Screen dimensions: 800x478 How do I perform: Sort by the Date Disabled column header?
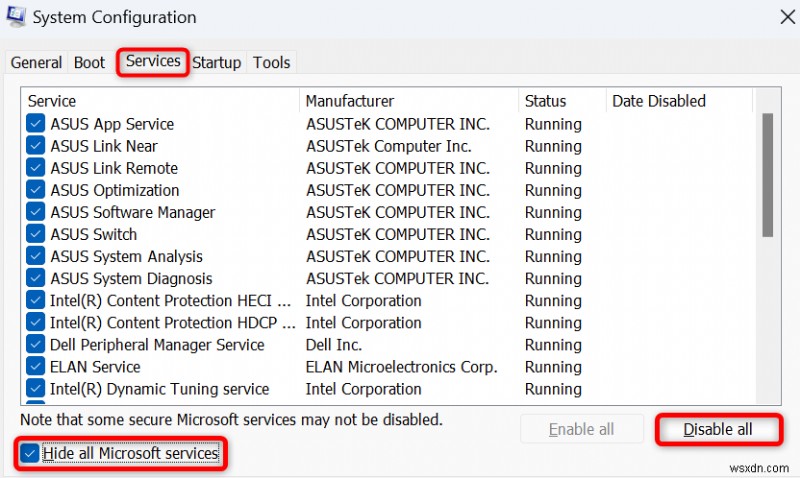680,100
